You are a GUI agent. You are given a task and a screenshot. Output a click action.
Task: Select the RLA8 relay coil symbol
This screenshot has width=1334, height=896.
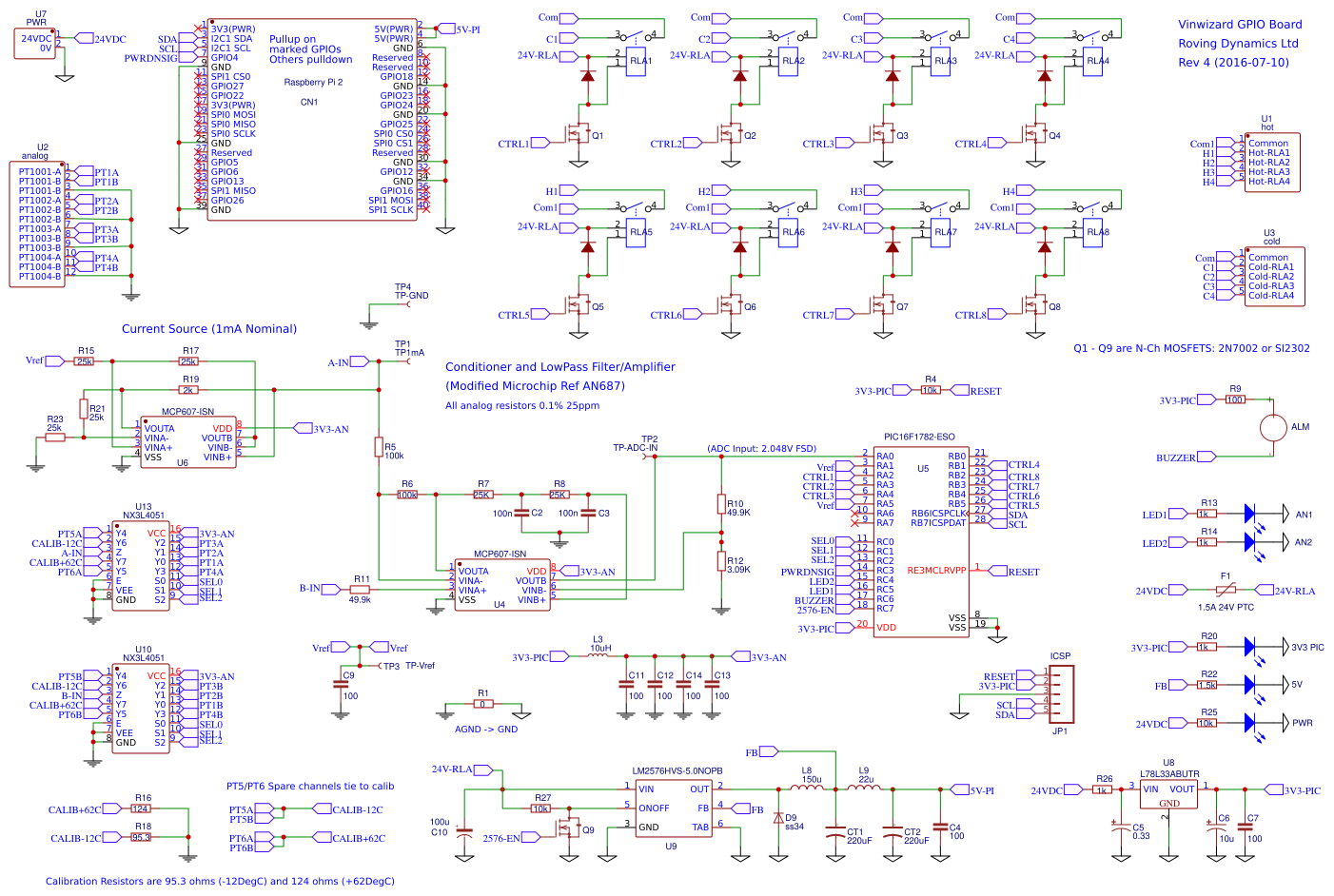pos(1092,233)
